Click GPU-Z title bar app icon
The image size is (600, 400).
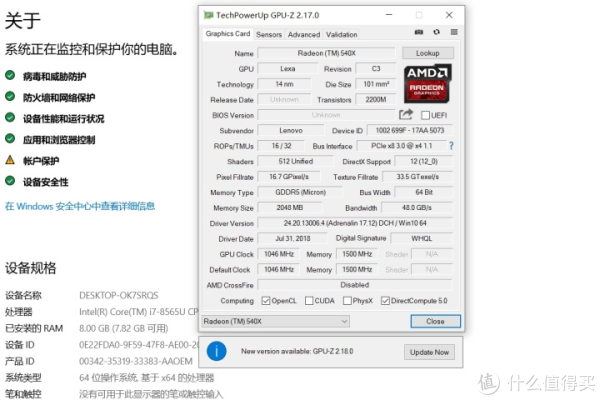[x=208, y=15]
